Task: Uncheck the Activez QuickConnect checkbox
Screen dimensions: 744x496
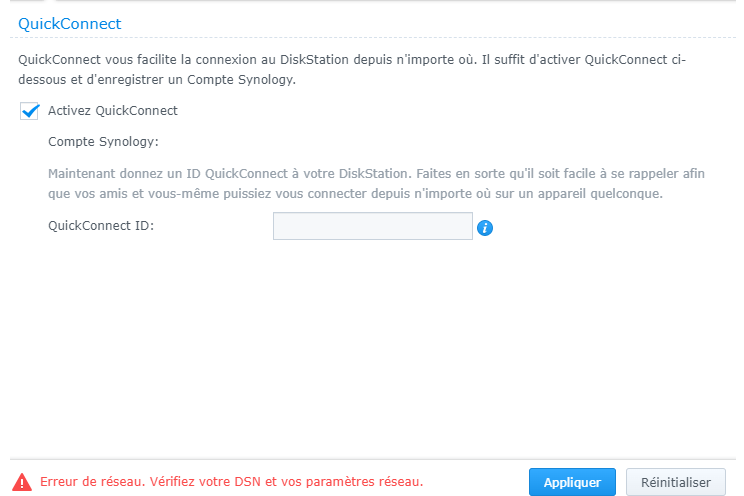Action: tap(29, 111)
